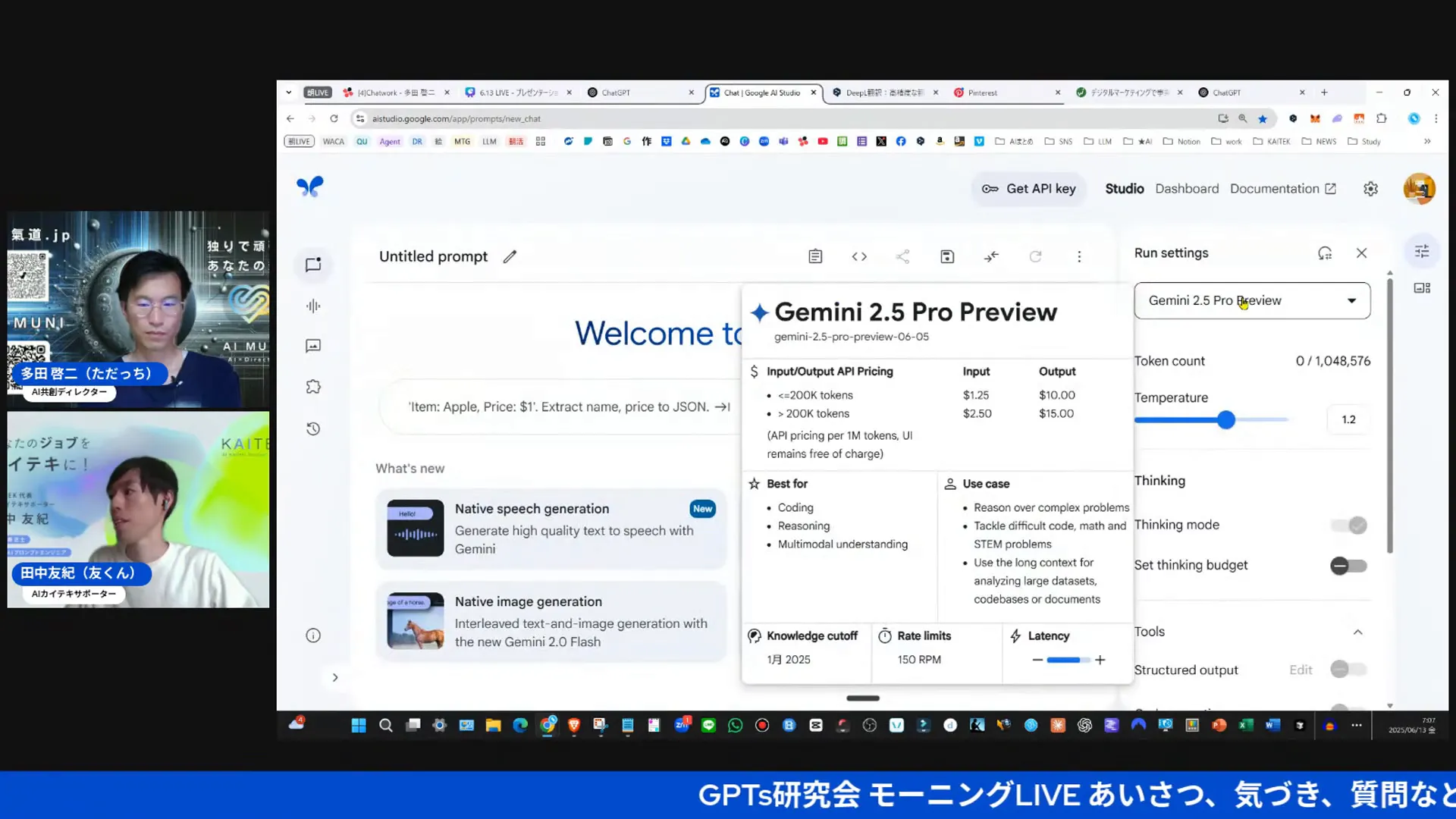Open the Stream audio waveform icon in sidebar
Image resolution: width=1456 pixels, height=819 pixels.
[313, 306]
